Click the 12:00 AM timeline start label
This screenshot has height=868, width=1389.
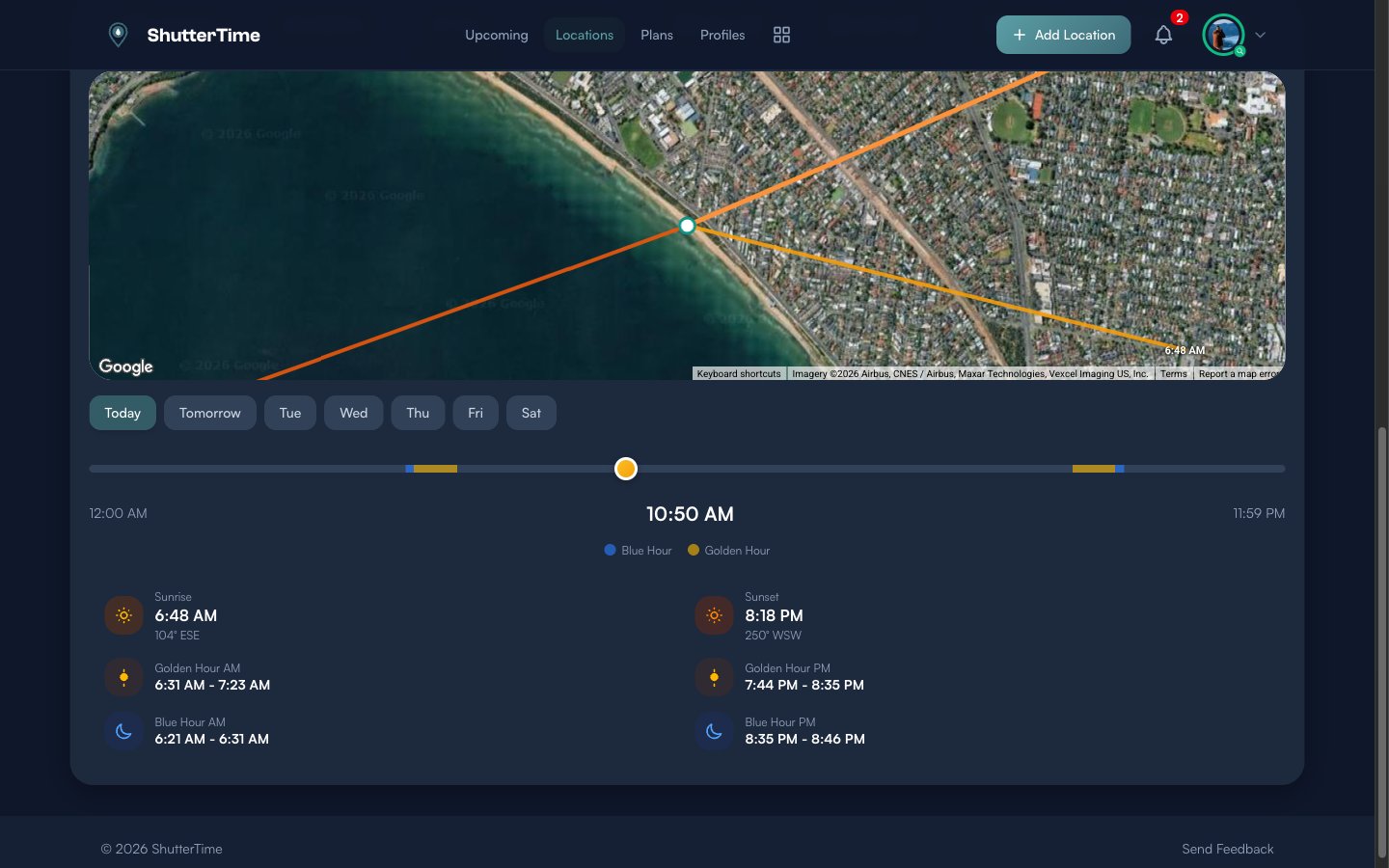pyautogui.click(x=118, y=513)
